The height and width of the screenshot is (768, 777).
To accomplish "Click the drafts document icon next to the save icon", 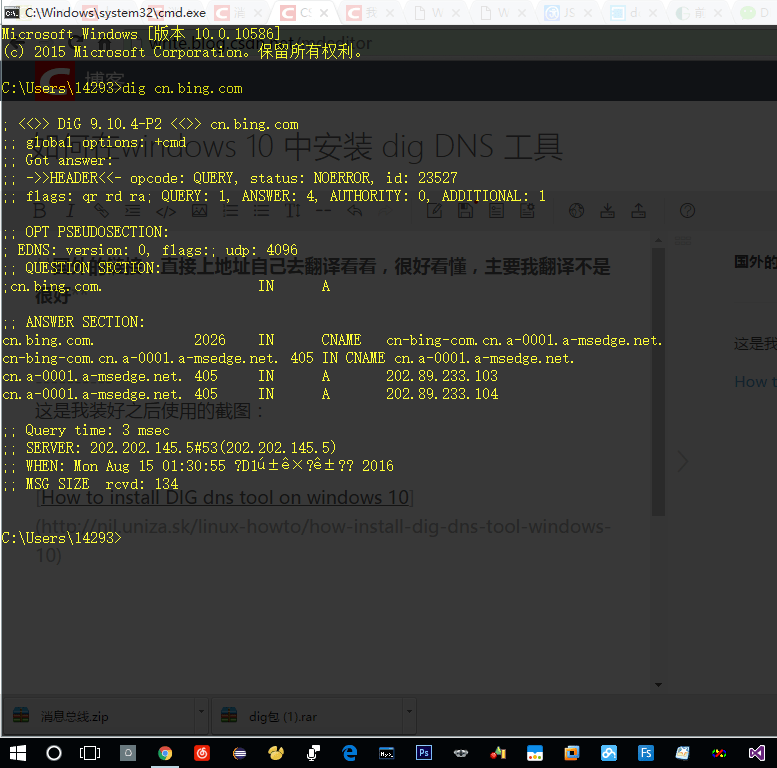I will click(x=497, y=211).
